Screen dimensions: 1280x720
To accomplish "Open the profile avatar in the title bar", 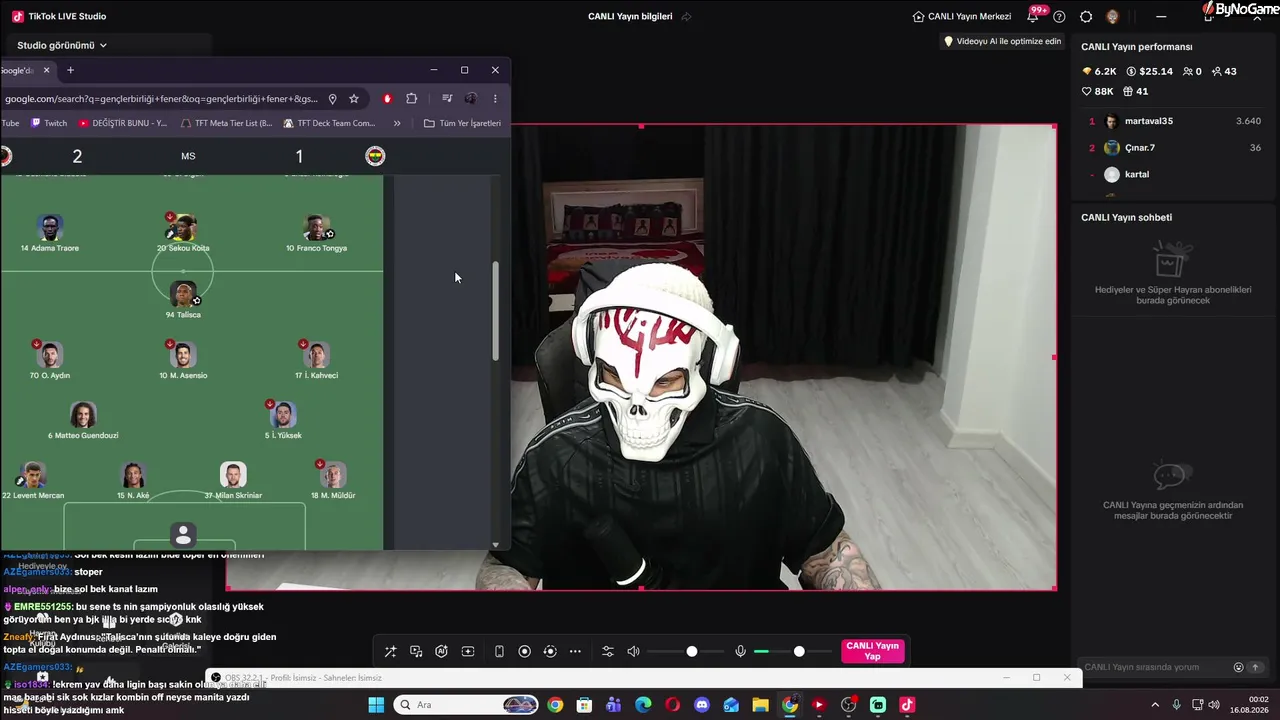I will [1112, 16].
